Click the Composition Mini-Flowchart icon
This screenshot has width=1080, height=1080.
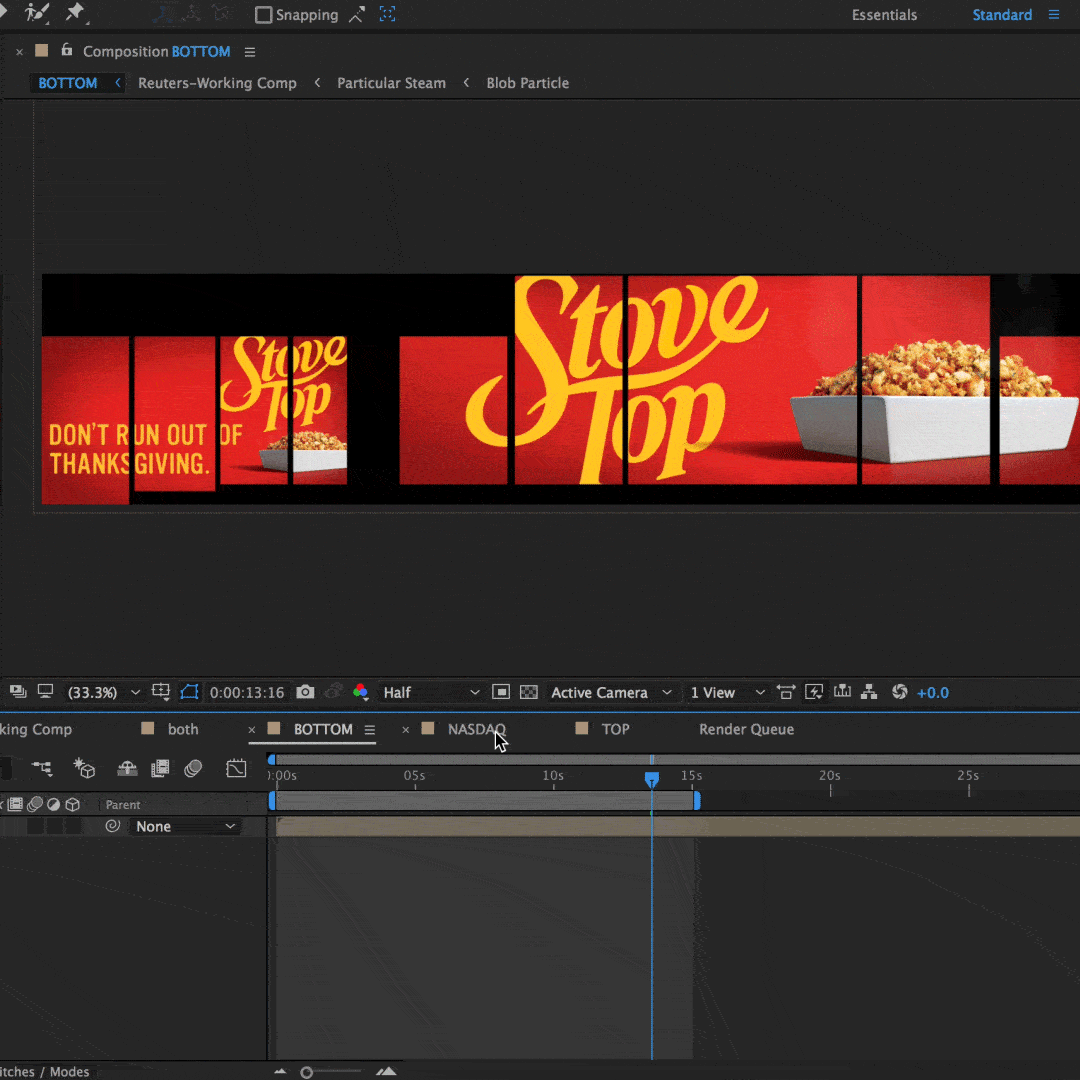(x=42, y=767)
